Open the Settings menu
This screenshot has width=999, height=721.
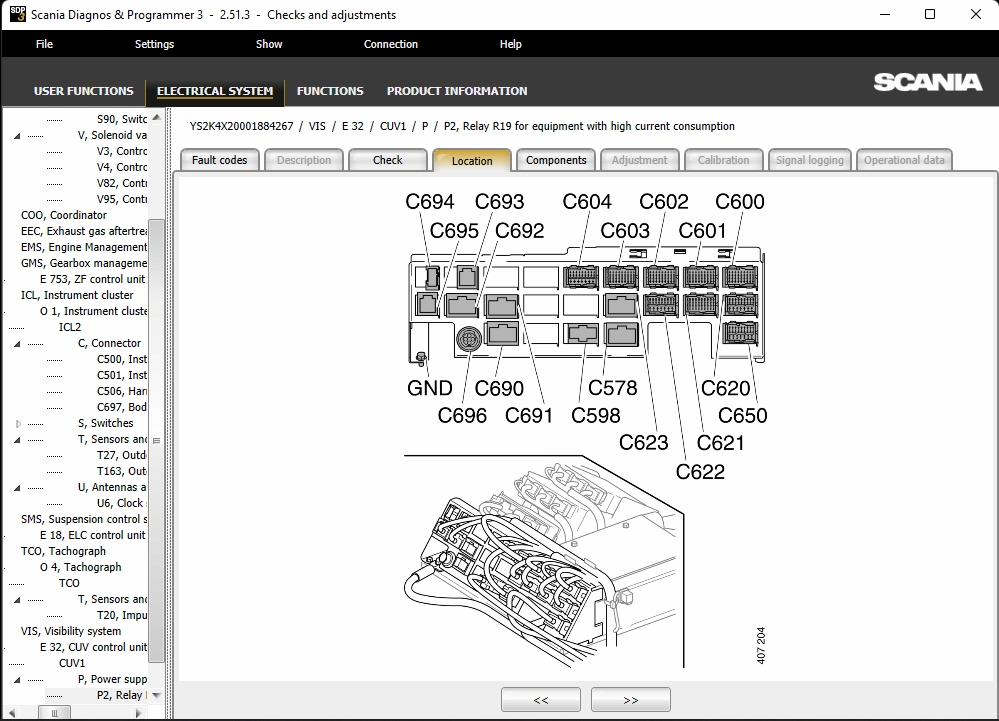point(154,44)
